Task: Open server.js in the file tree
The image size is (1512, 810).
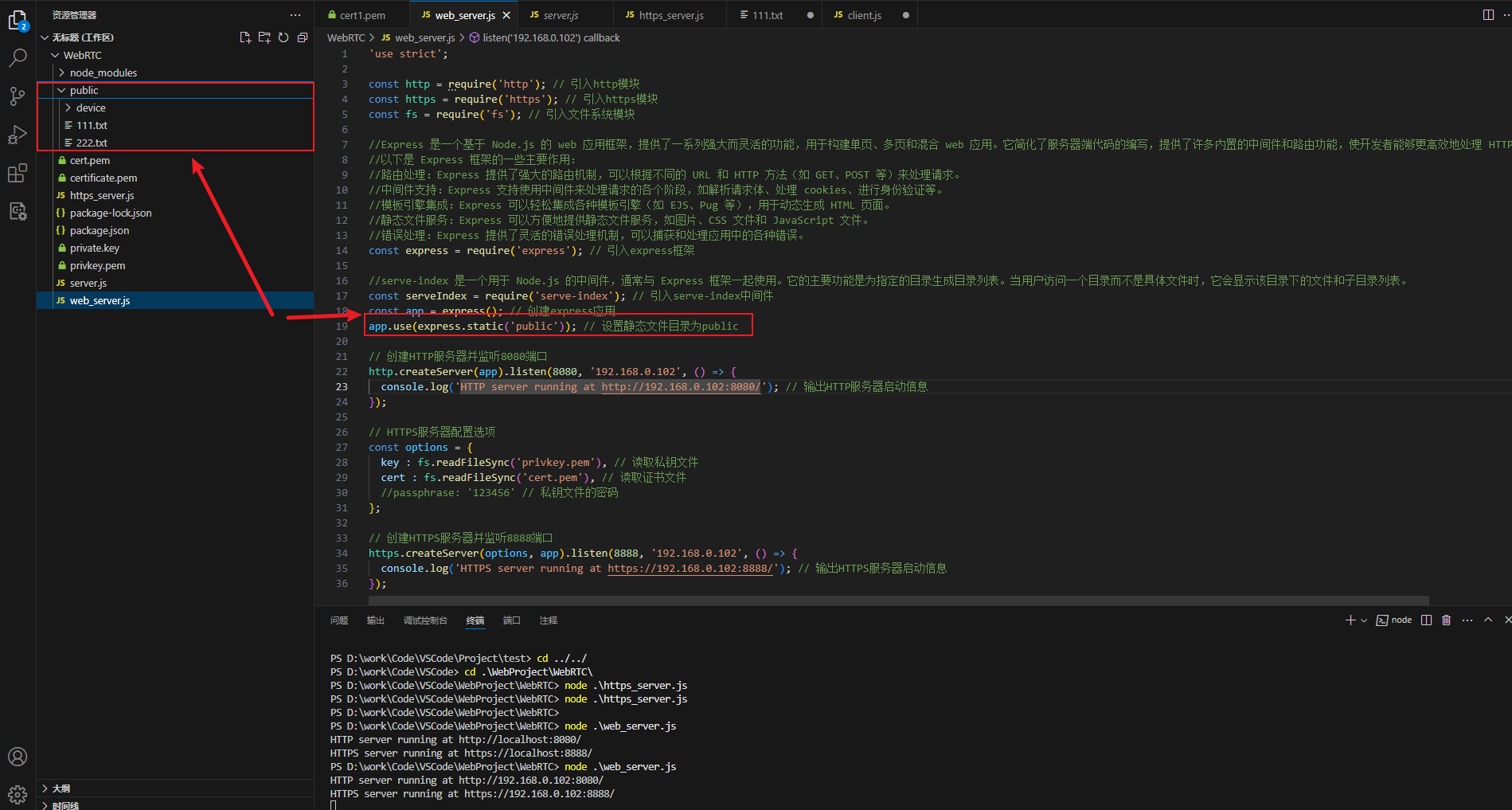Action: tap(175, 283)
